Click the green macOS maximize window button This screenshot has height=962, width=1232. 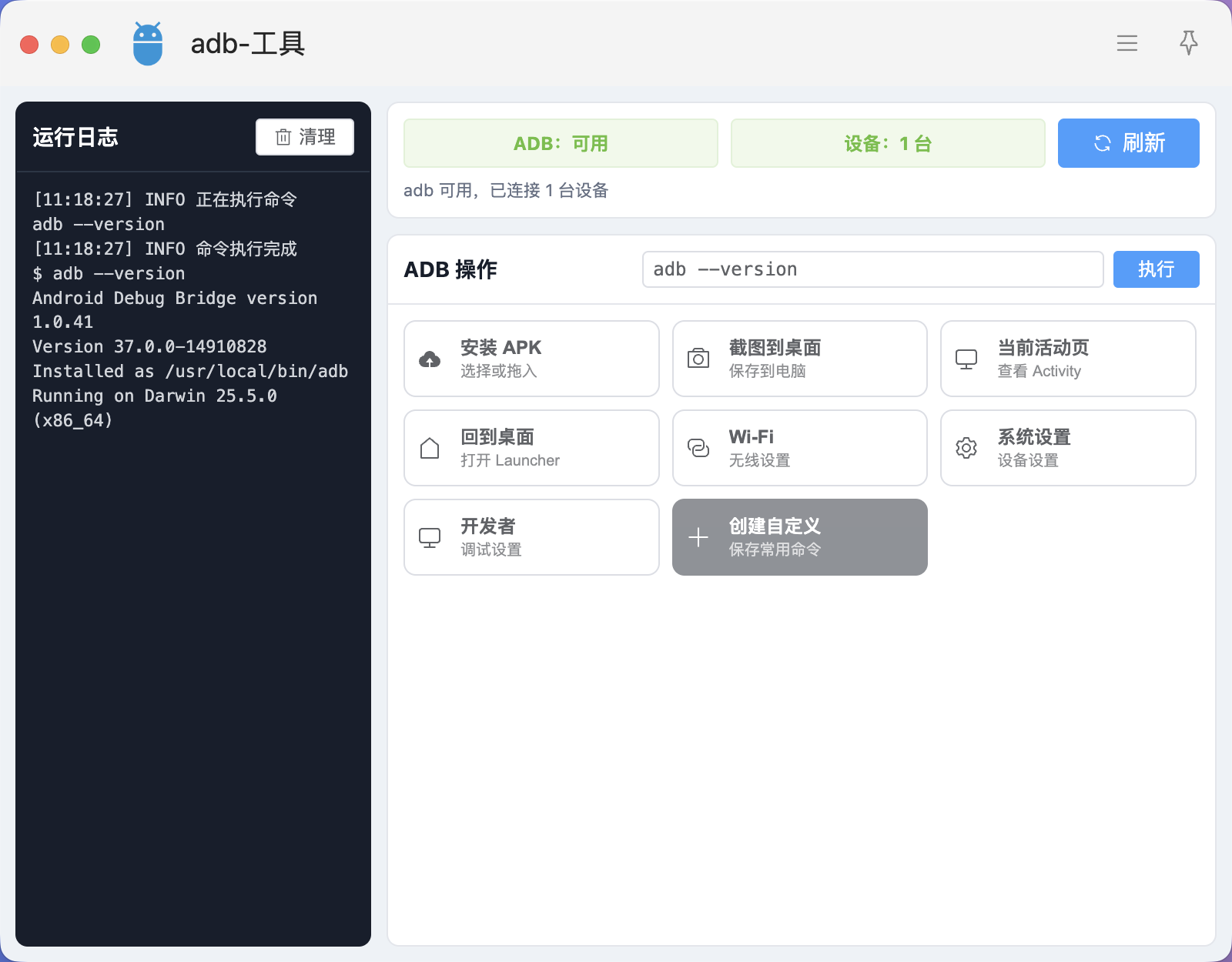tap(91, 45)
